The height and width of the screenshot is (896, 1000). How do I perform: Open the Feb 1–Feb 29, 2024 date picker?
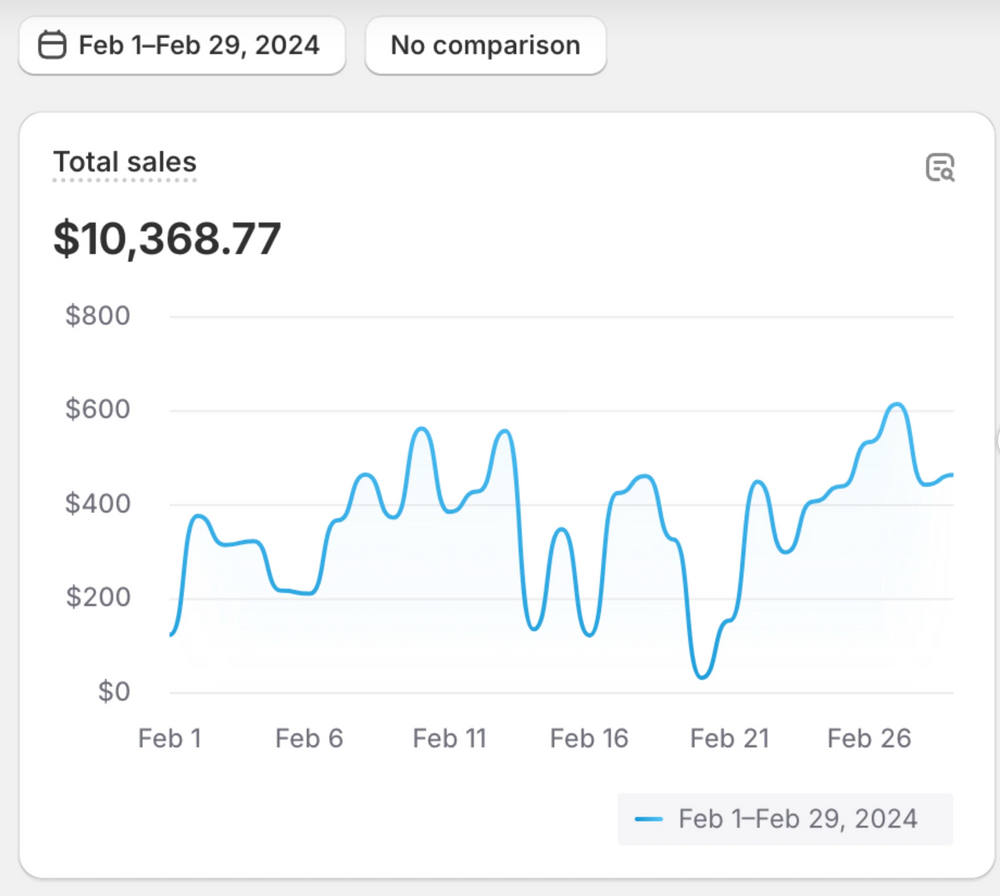tap(182, 46)
